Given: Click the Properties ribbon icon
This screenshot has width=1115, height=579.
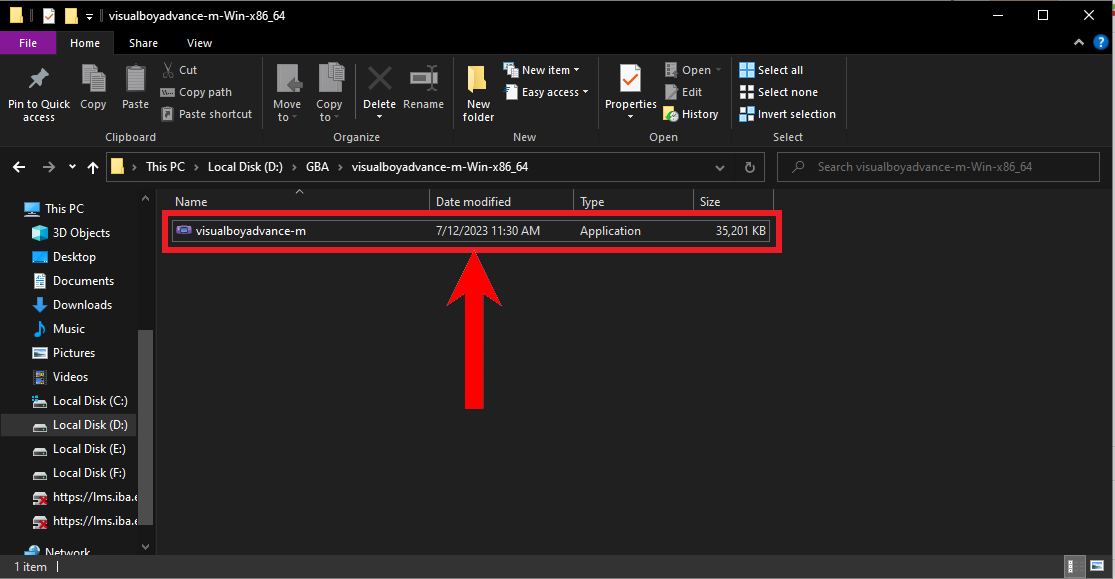Looking at the screenshot, I should click(630, 78).
